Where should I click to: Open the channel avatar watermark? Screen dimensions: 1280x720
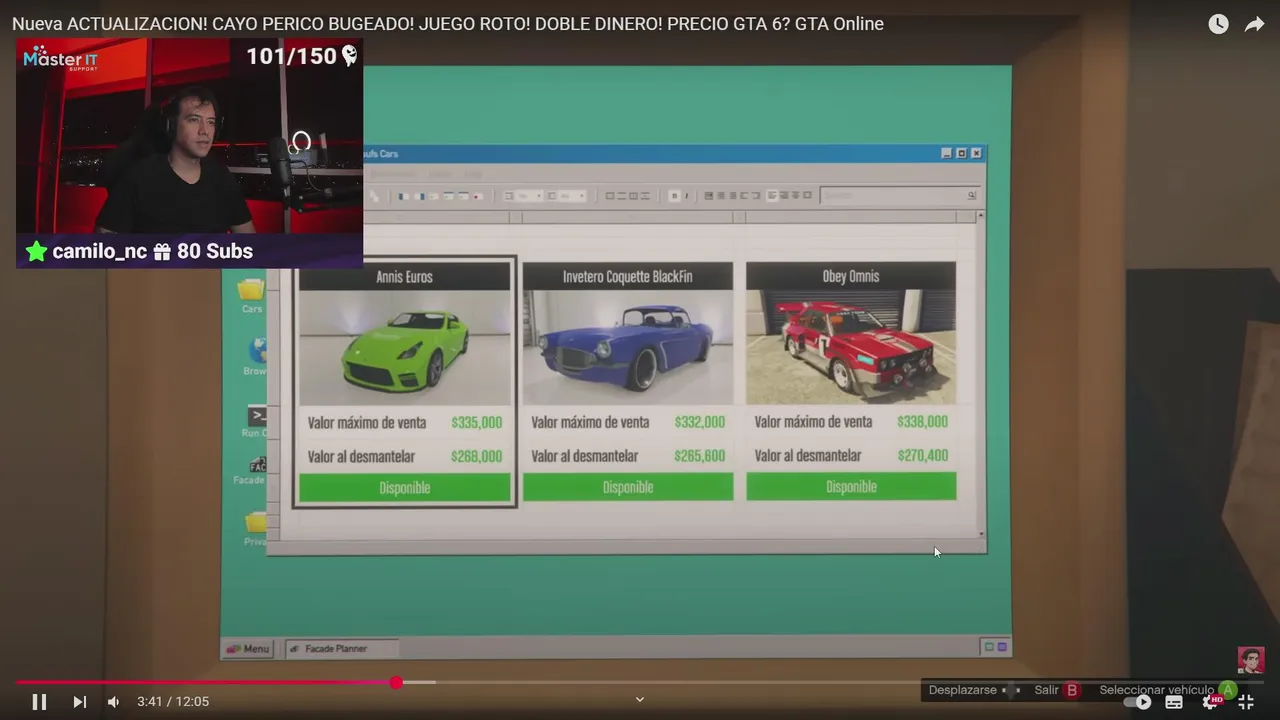1251,660
